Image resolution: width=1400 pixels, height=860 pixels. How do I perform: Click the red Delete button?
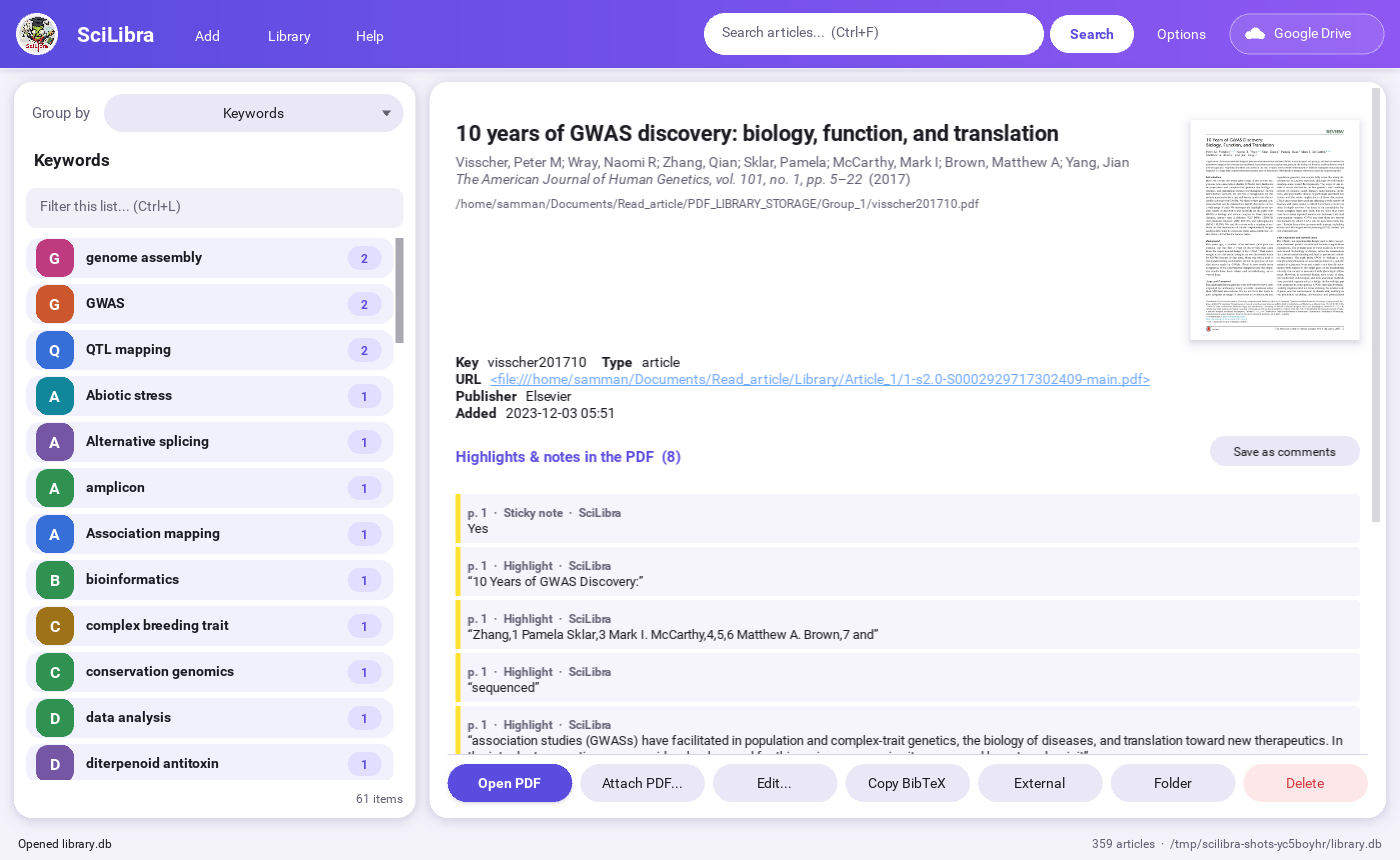click(1305, 783)
